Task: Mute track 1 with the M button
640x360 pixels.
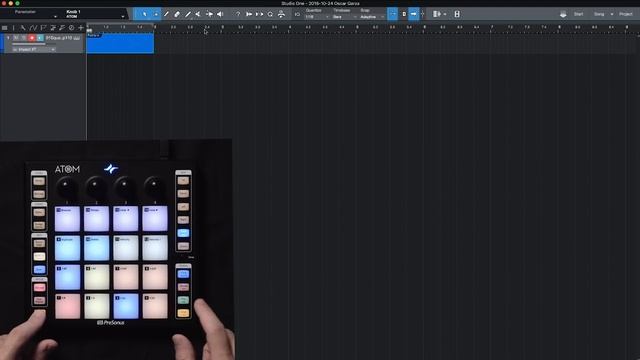Action: pyautogui.click(x=16, y=38)
